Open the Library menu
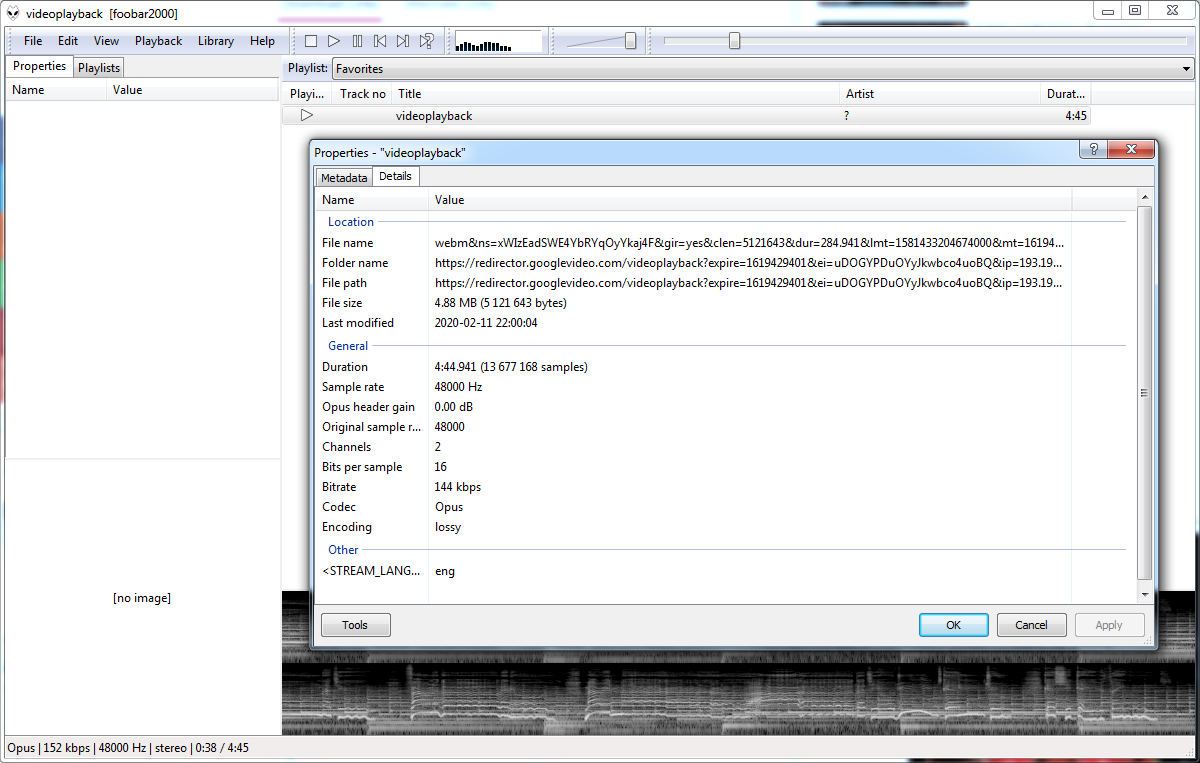The height and width of the screenshot is (763, 1200). tap(216, 41)
